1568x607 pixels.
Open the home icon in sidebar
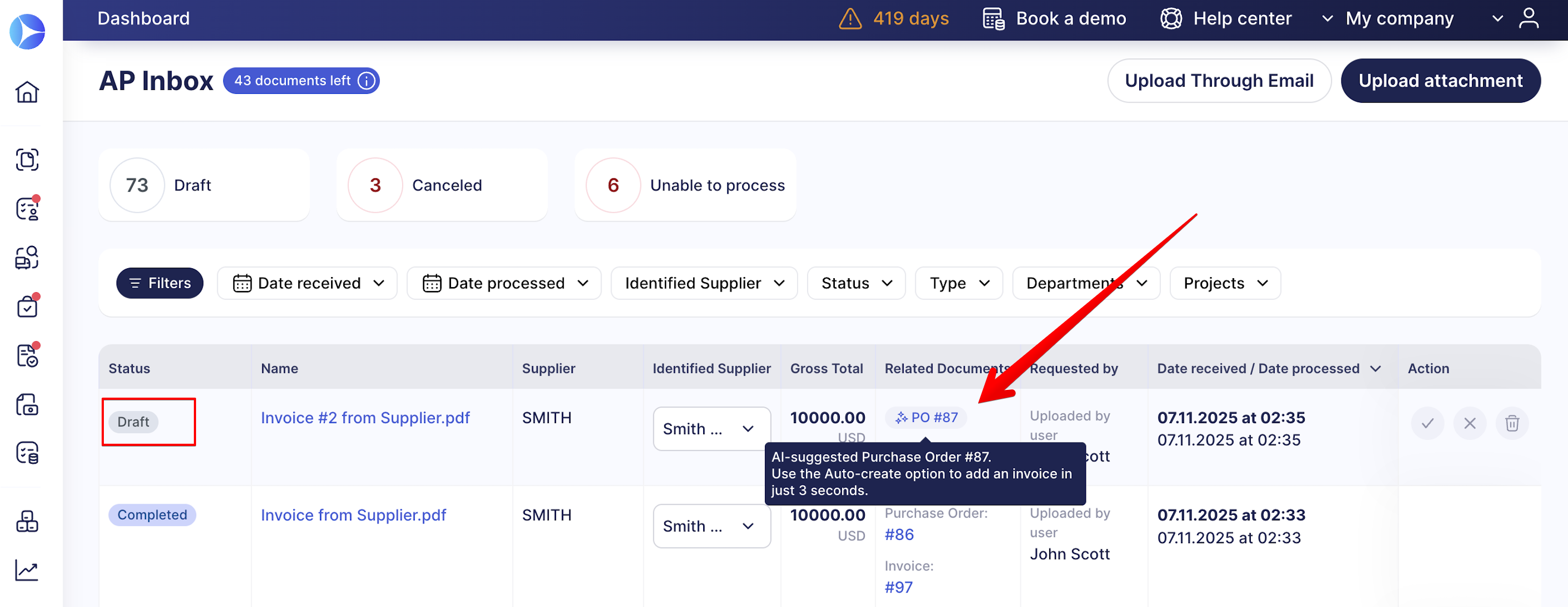point(27,92)
